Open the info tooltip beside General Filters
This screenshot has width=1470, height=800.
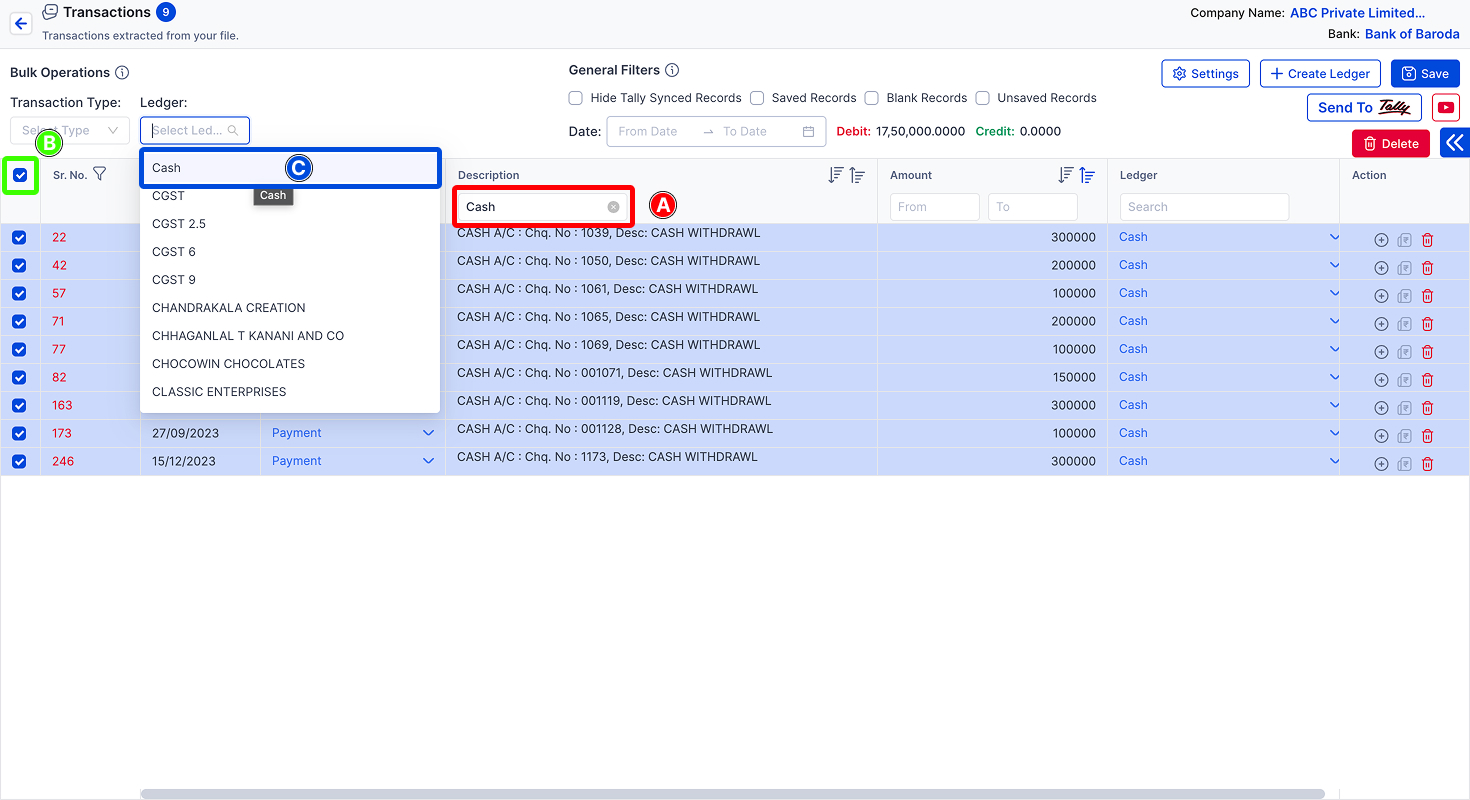click(672, 71)
